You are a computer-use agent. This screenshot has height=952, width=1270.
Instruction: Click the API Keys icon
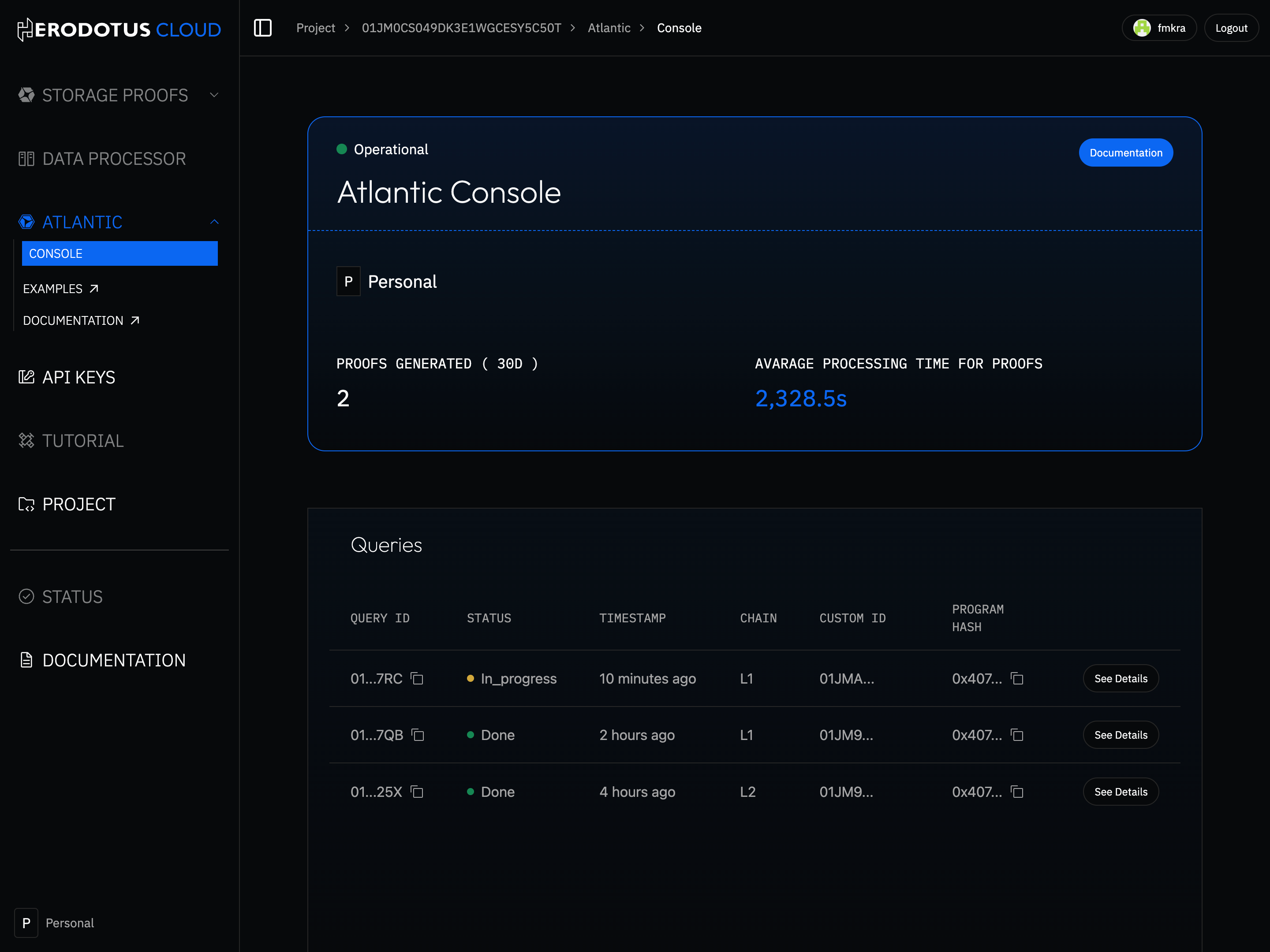pyautogui.click(x=26, y=377)
